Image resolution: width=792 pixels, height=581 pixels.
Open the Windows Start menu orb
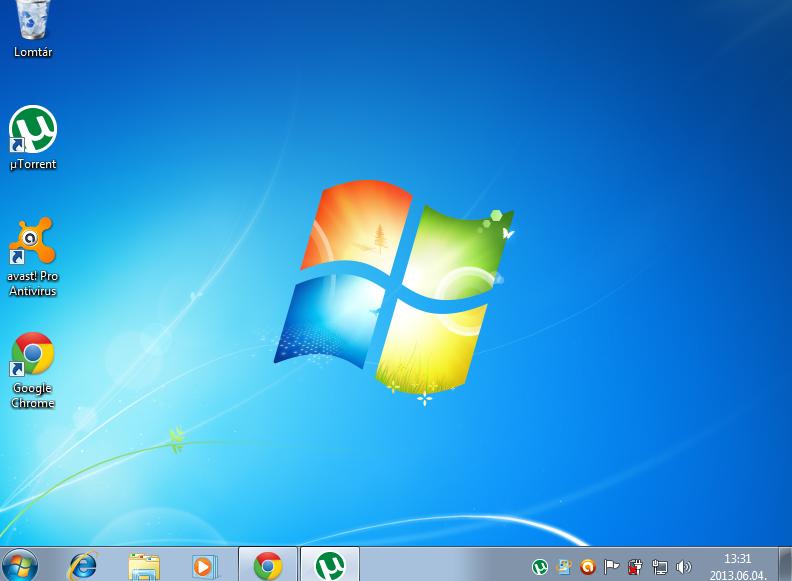(20, 565)
